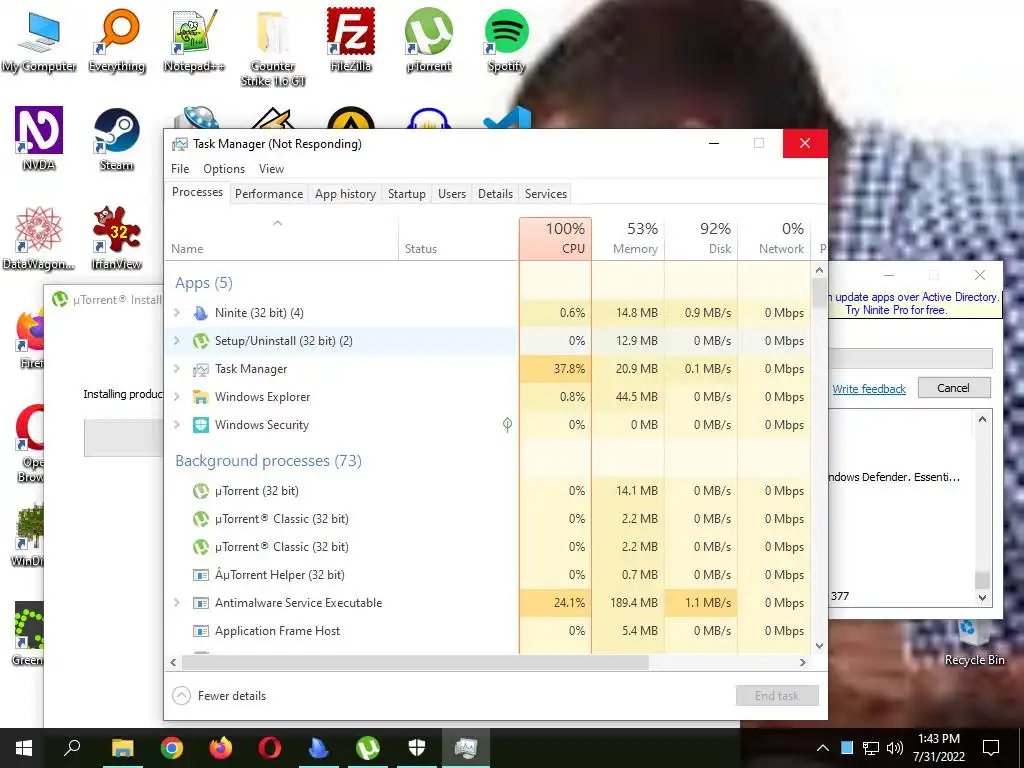Click Cancel in the Ninite window
Image resolution: width=1024 pixels, height=768 pixels.
(x=954, y=388)
